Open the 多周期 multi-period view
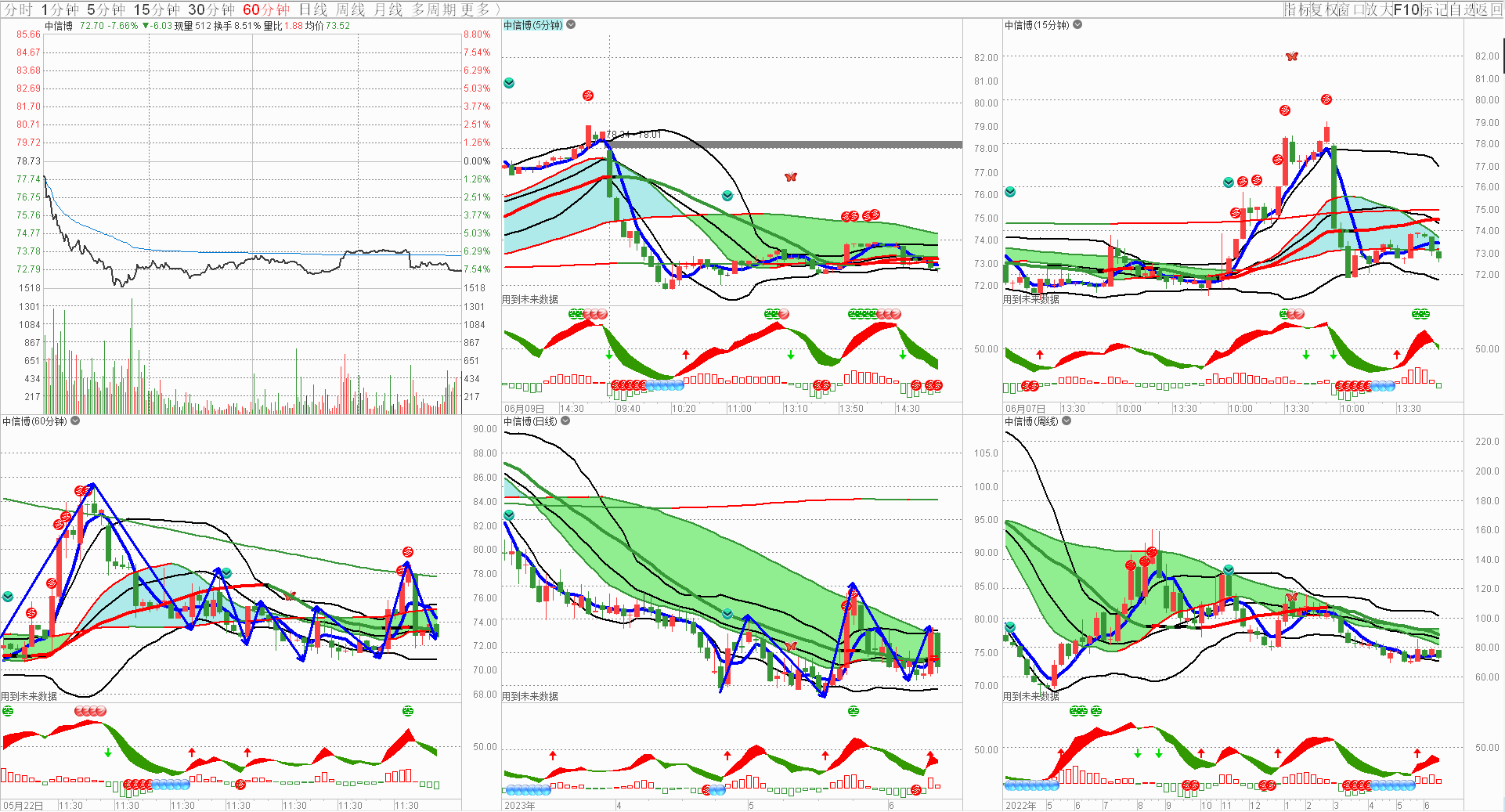 434,9
